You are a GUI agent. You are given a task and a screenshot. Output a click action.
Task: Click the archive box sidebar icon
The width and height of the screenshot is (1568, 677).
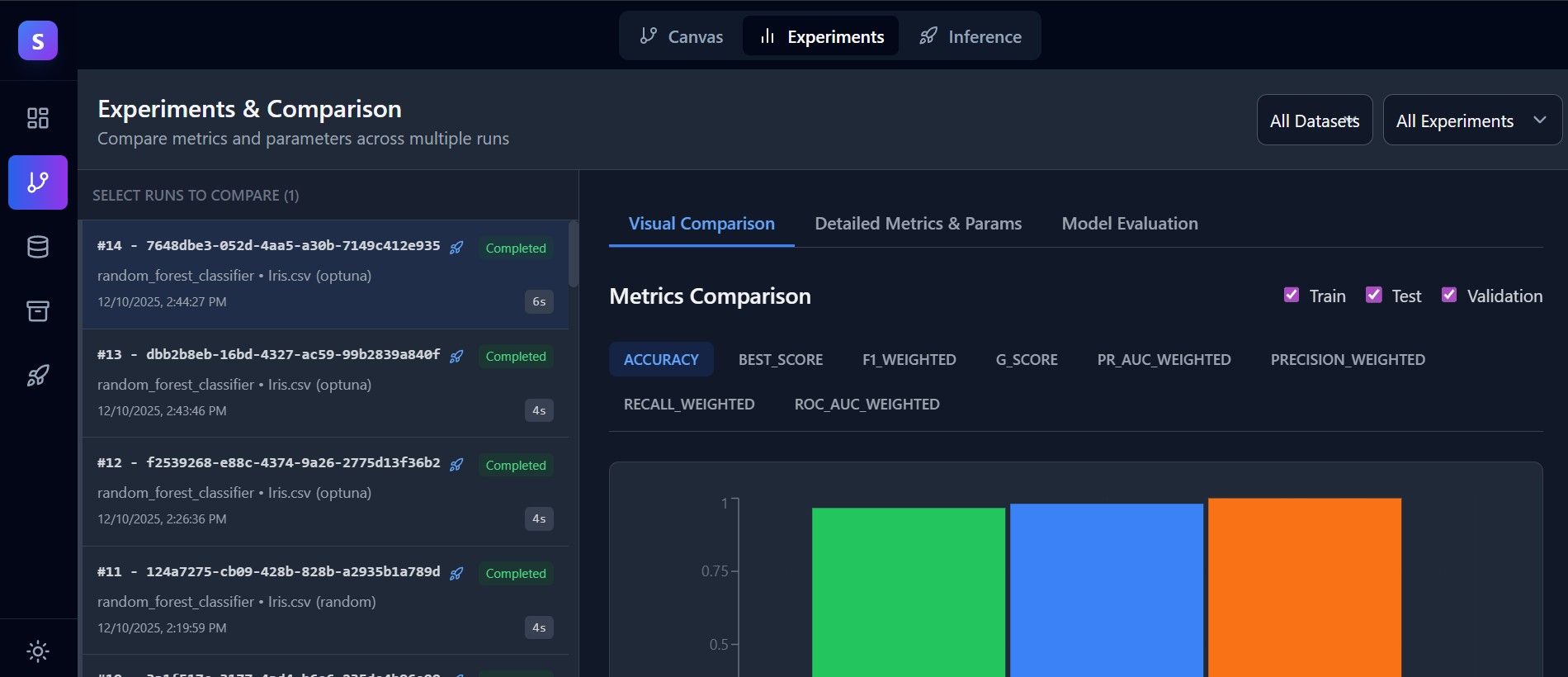point(38,311)
